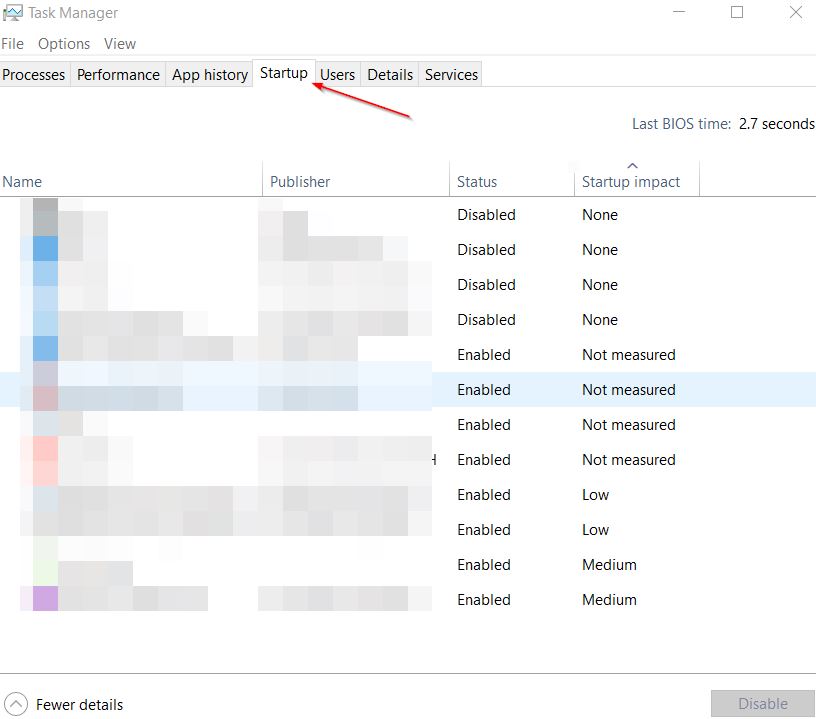
Task: Click the Fewer details chevron circle icon
Action: tap(16, 704)
